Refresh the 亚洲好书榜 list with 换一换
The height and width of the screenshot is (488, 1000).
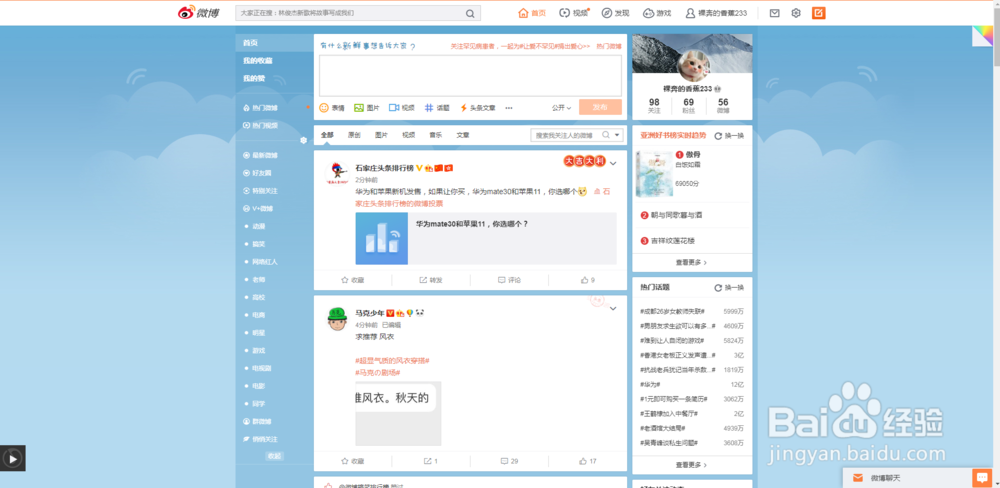click(729, 136)
